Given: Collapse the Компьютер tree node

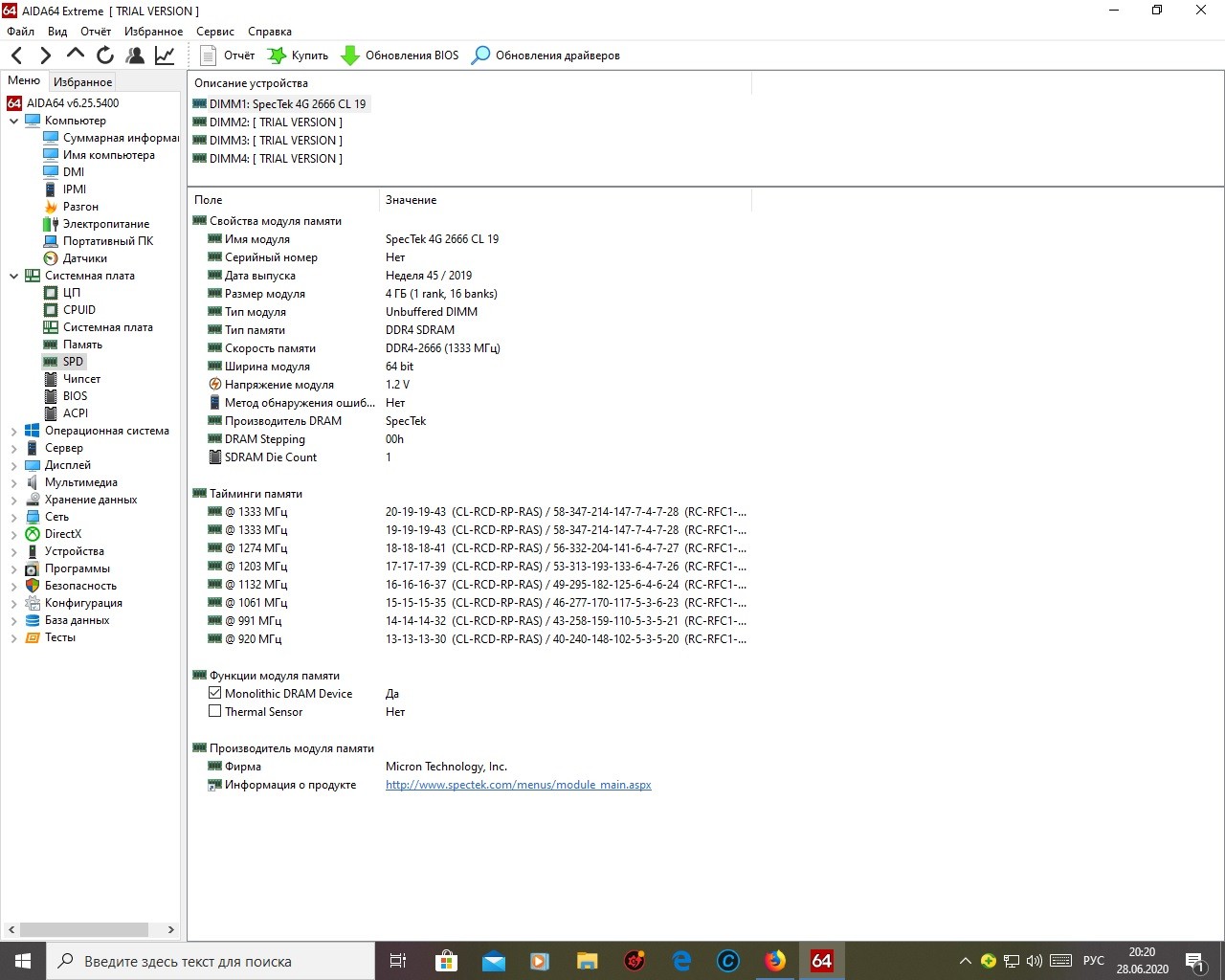Looking at the screenshot, I should click(x=13, y=121).
